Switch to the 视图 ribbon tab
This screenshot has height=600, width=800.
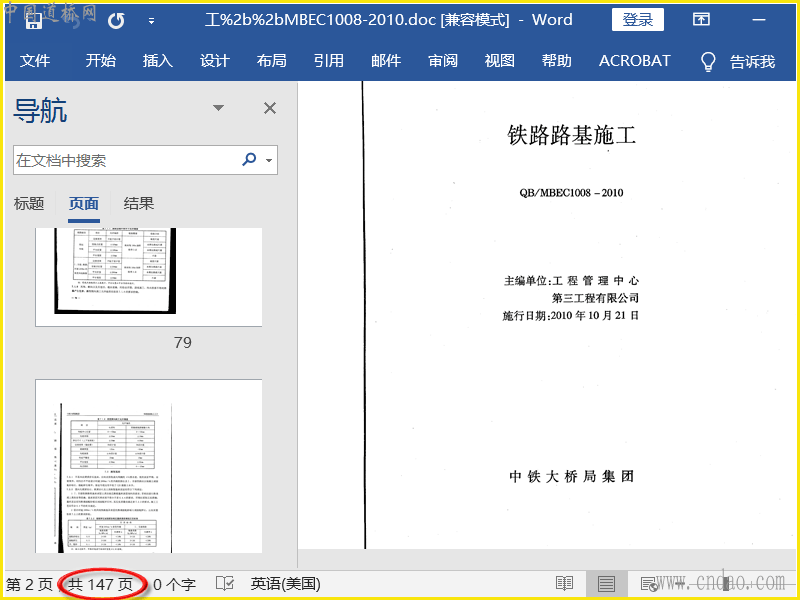[499, 61]
